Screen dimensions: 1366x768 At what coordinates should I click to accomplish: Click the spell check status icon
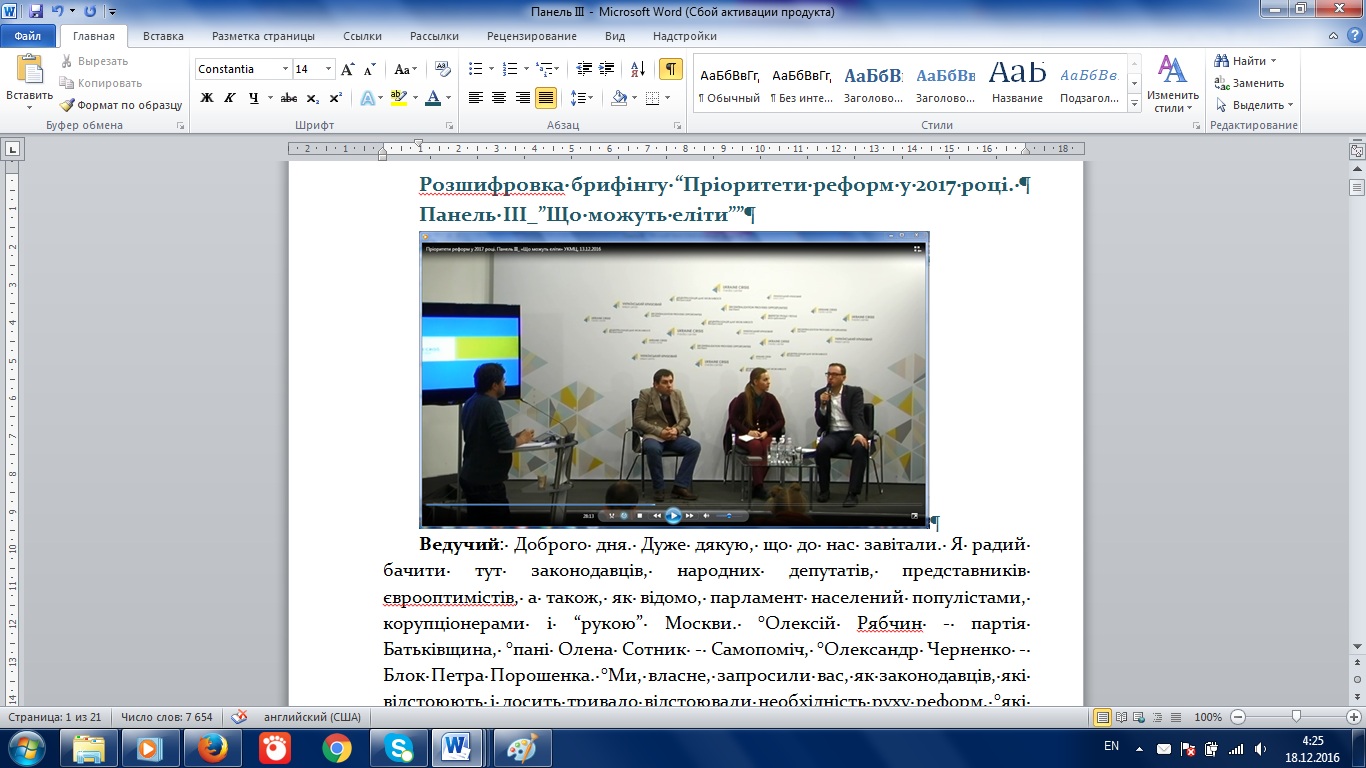pyautogui.click(x=239, y=717)
